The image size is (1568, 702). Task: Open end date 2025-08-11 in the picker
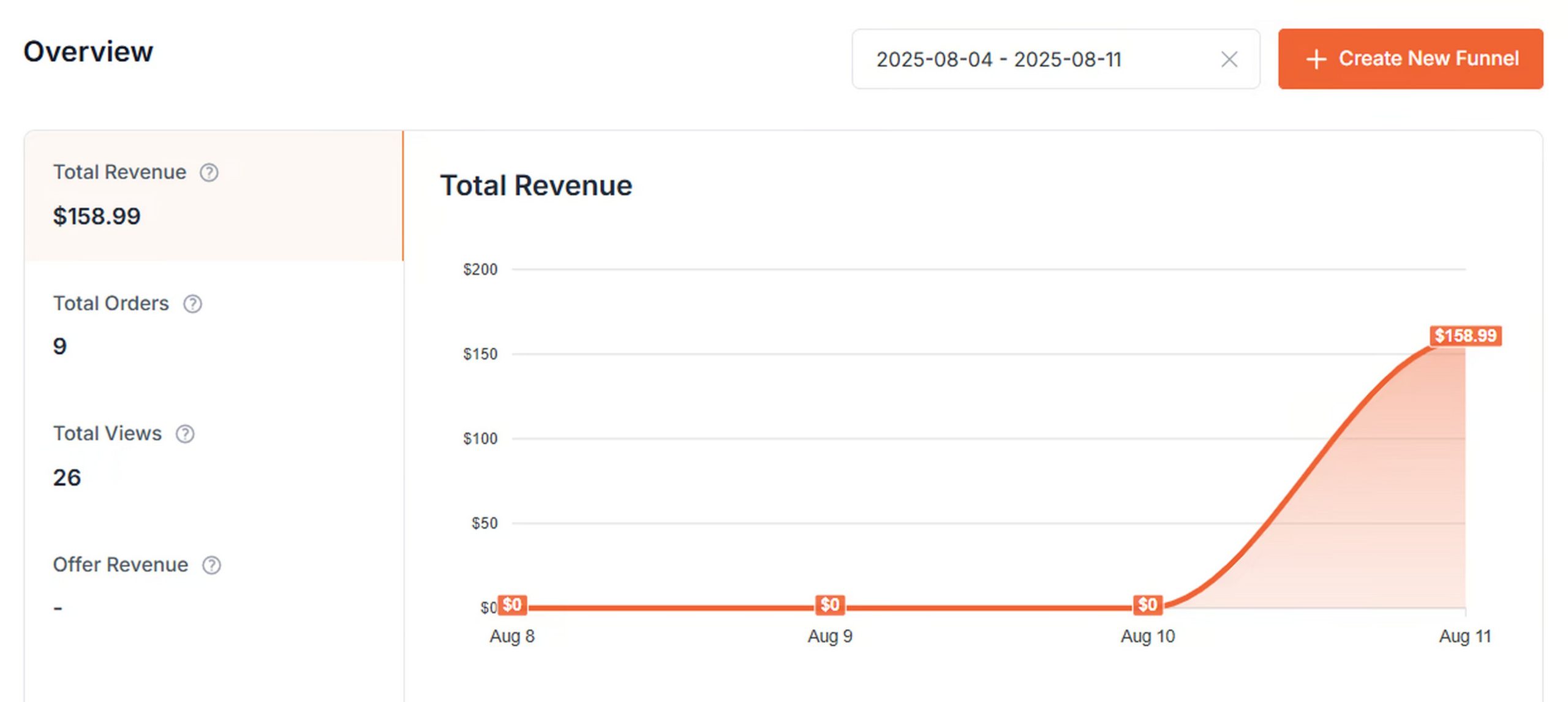(x=1067, y=59)
